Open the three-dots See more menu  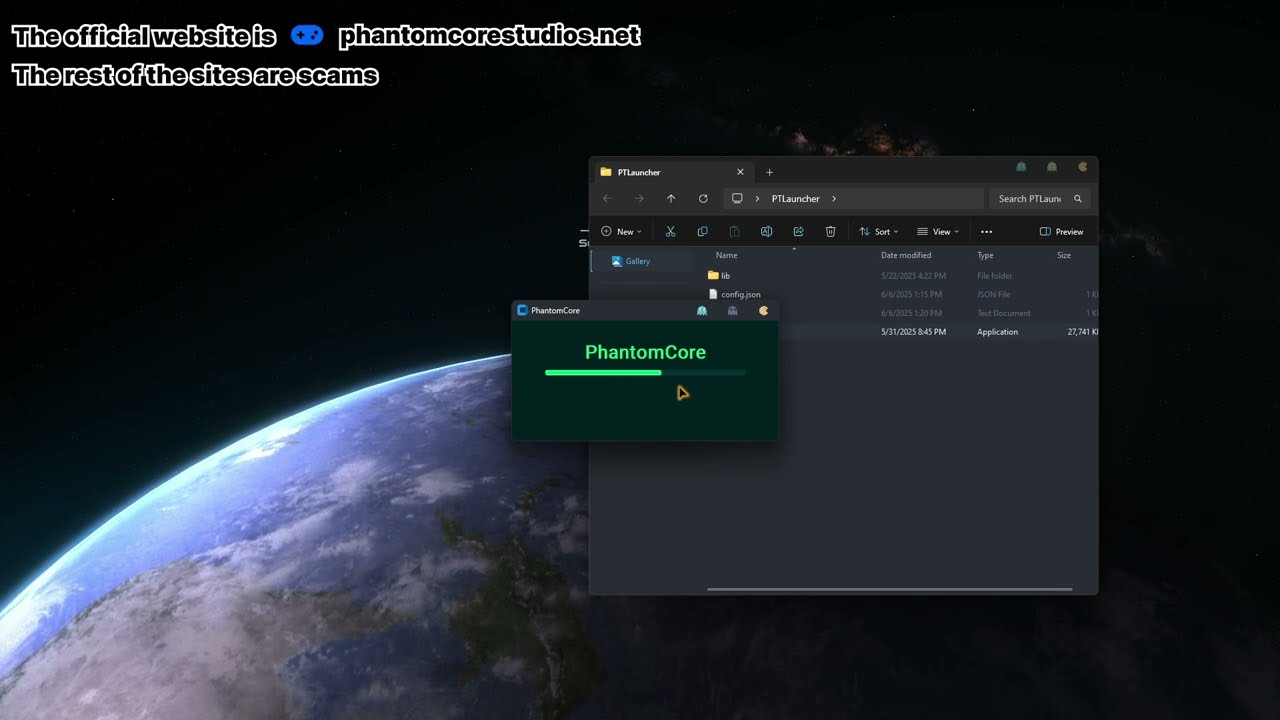[986, 232]
